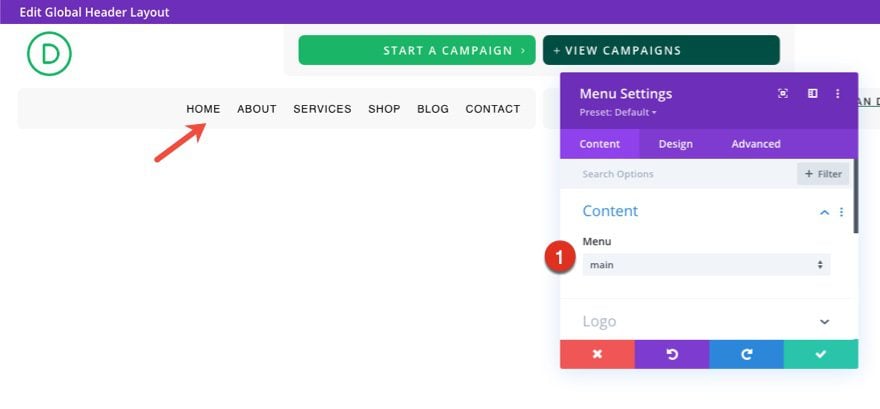The height and width of the screenshot is (409, 880).
Task: Select SERVICES menu item
Action: point(322,109)
